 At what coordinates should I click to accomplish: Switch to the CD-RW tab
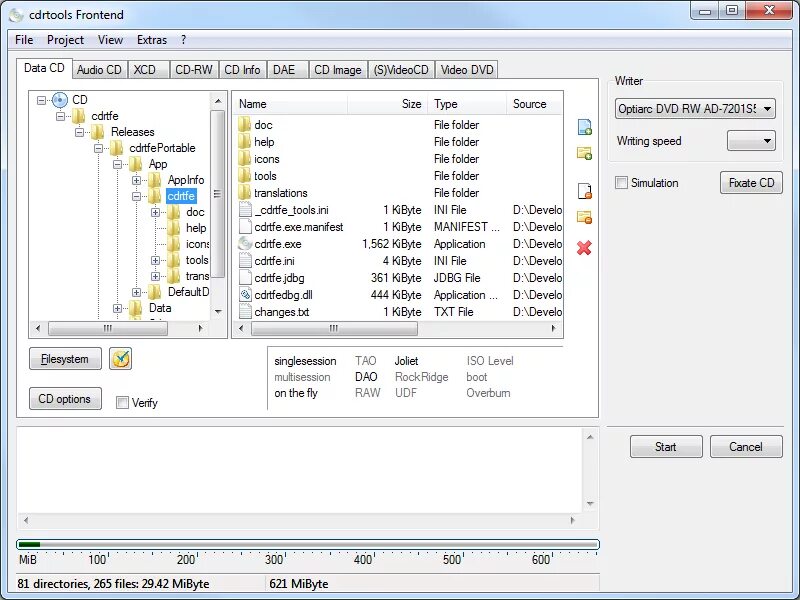(x=193, y=70)
